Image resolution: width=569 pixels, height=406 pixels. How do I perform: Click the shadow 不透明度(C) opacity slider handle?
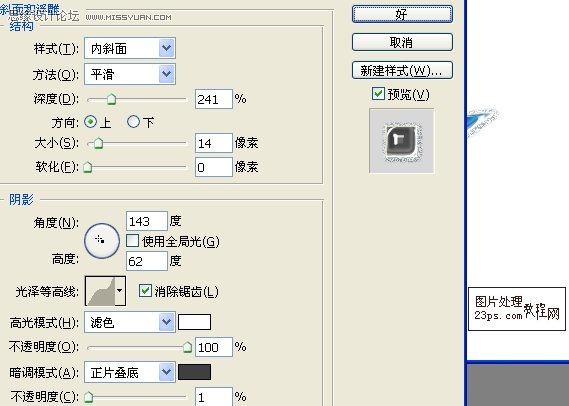tap(89, 397)
